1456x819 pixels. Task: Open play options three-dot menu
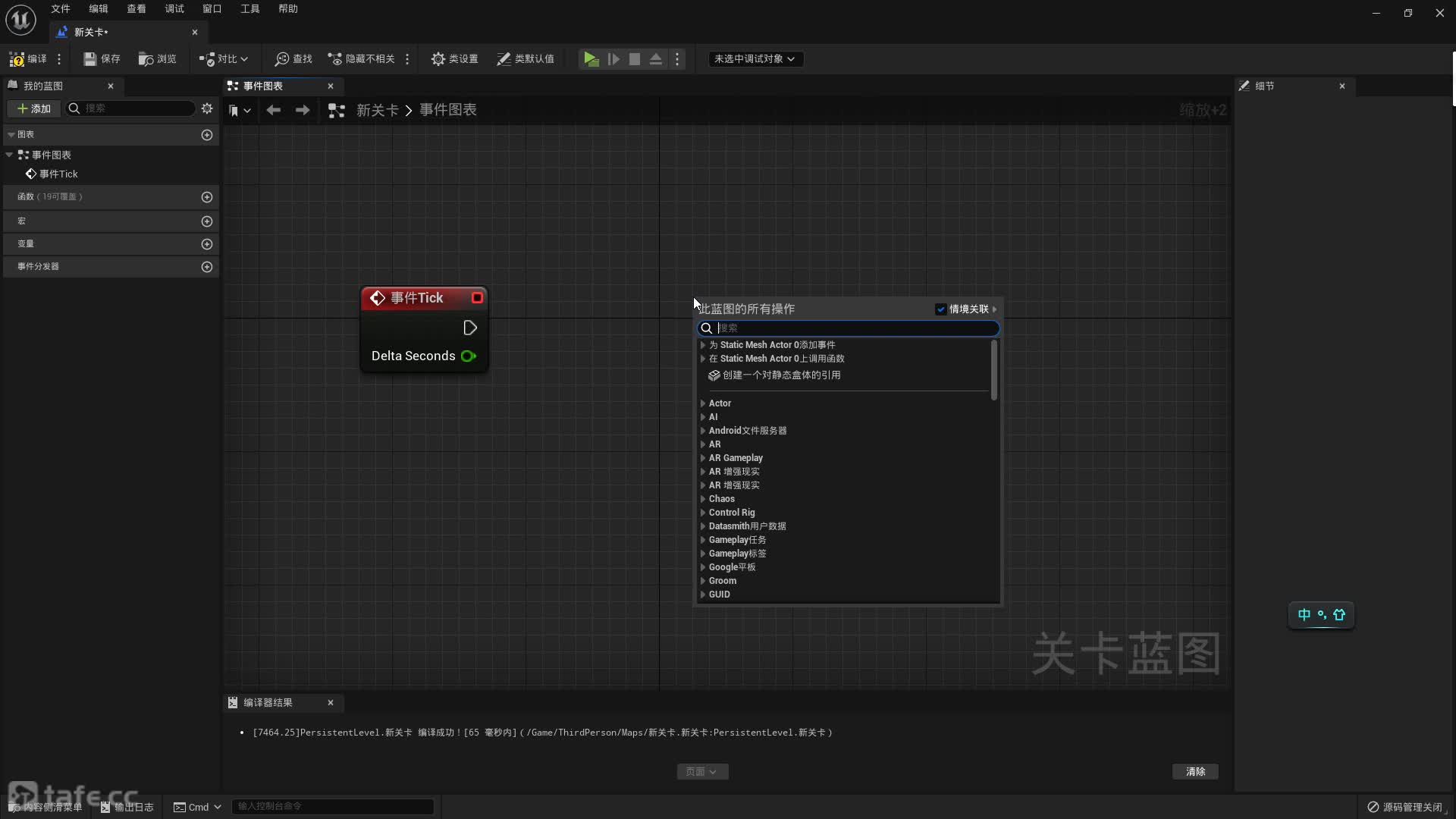coord(678,59)
